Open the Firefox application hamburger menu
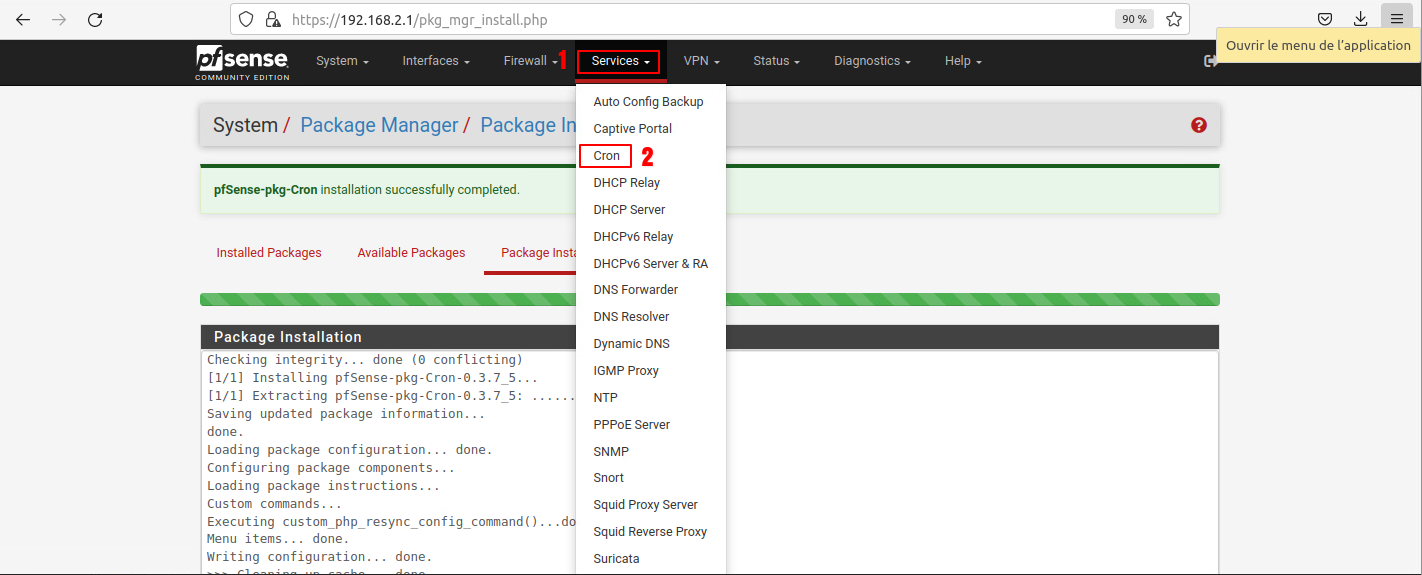Screen dimensions: 1422x575 tap(1396, 19)
